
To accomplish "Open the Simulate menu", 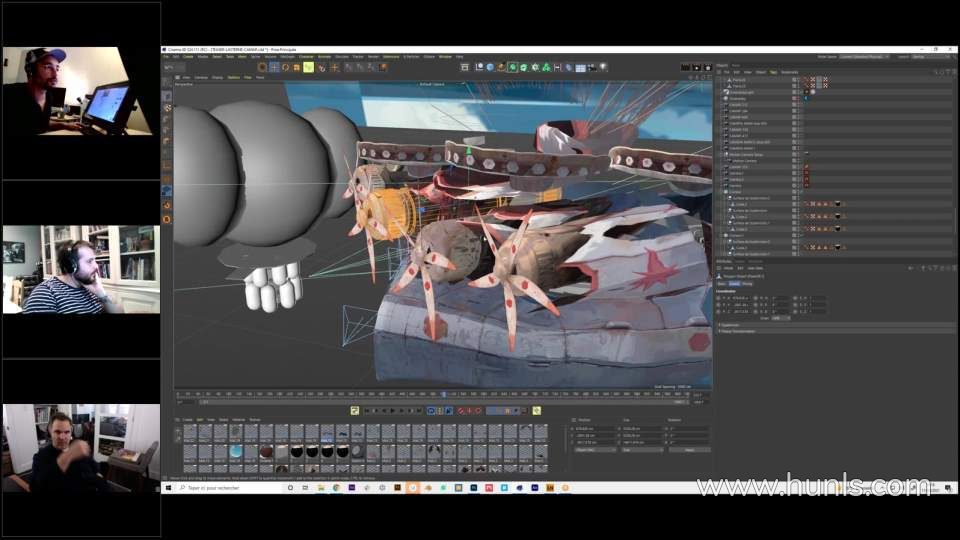I will [x=342, y=56].
